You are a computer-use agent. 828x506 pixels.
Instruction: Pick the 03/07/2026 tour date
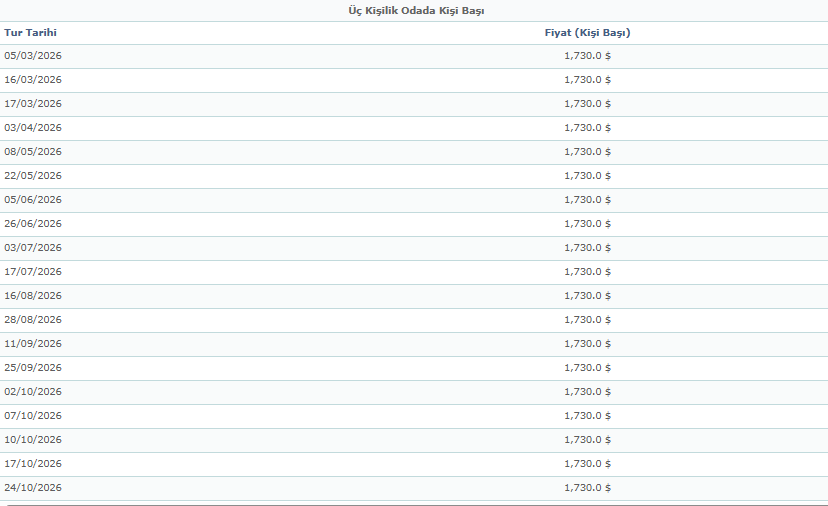33,248
